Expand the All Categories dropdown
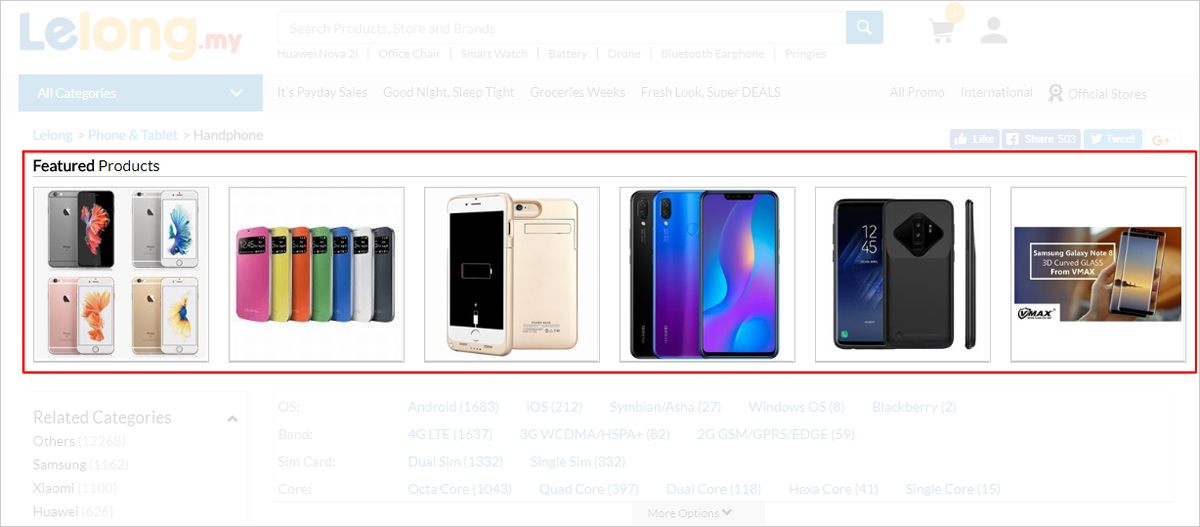The height and width of the screenshot is (527, 1200). pos(140,93)
